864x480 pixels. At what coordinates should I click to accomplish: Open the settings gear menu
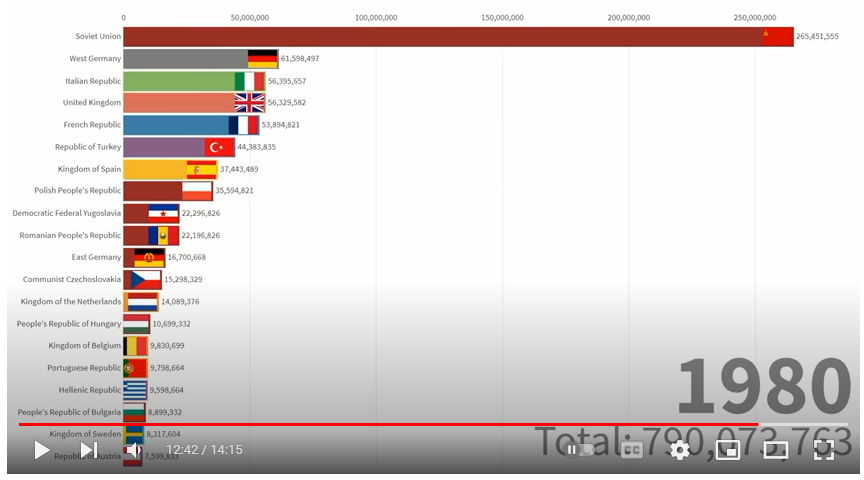680,450
